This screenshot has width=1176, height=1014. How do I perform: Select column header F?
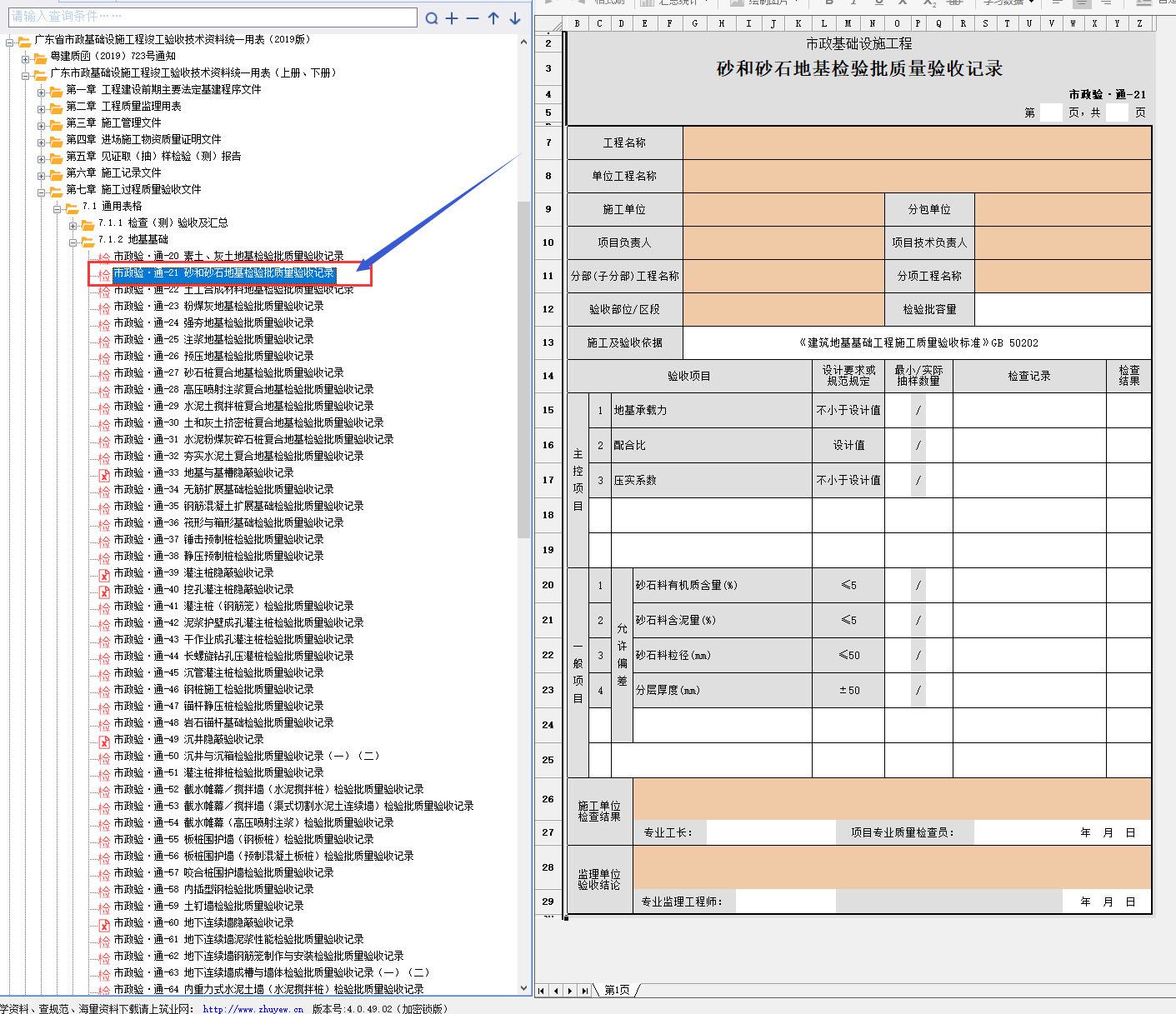point(669,24)
